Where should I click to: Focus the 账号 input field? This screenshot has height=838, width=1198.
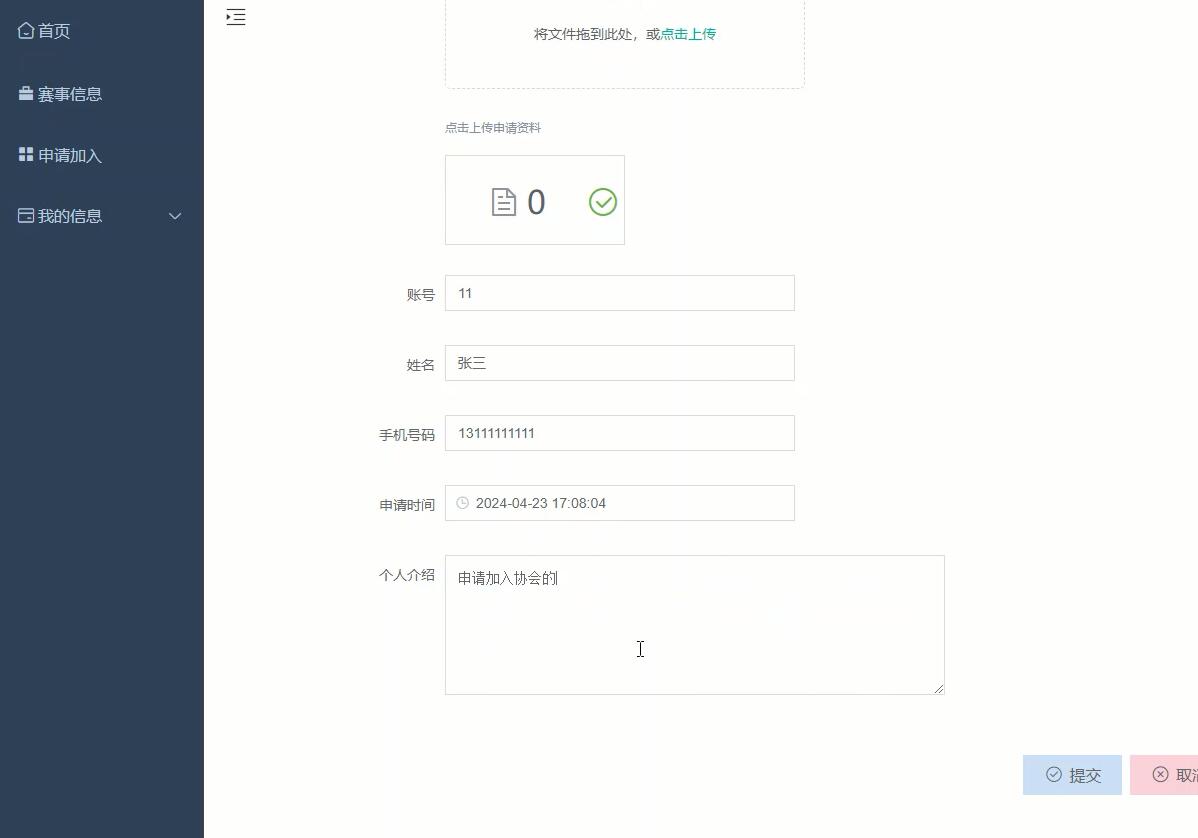620,293
